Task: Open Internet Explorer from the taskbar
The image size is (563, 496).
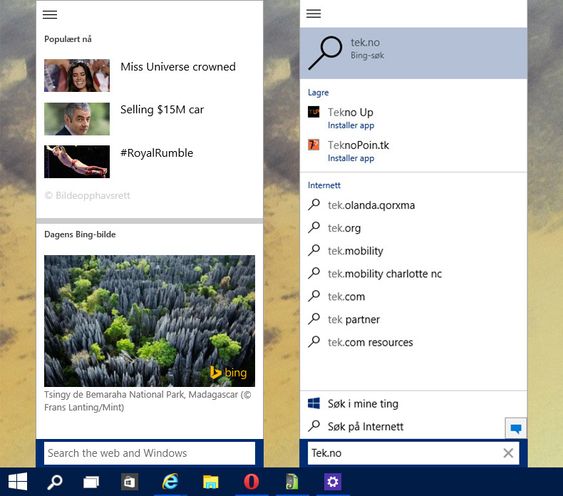Action: (171, 481)
